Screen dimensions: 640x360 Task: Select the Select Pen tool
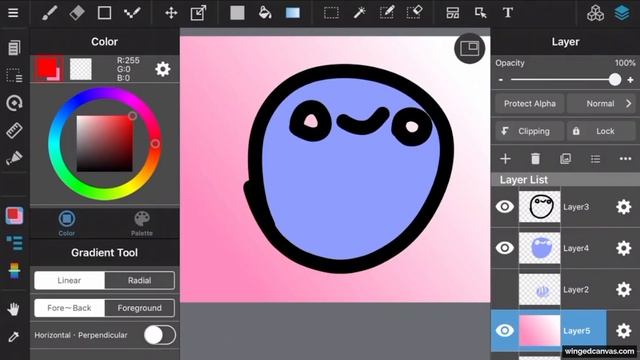387,13
